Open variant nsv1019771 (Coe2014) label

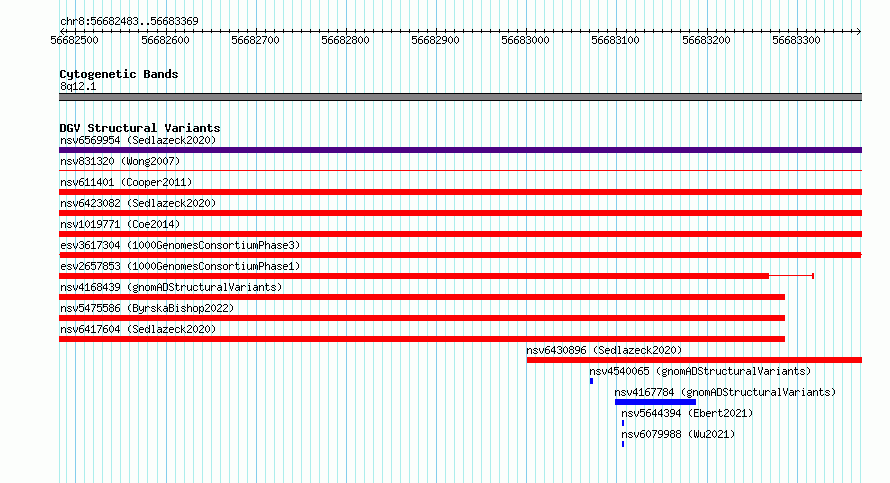(x=120, y=224)
